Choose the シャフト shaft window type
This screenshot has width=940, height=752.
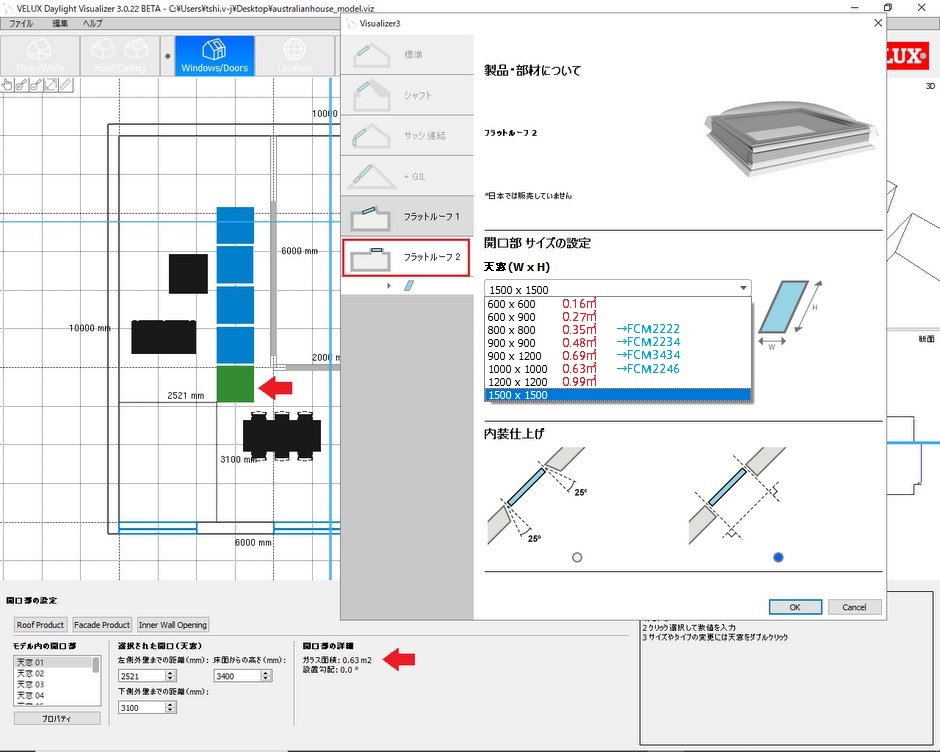(407, 95)
